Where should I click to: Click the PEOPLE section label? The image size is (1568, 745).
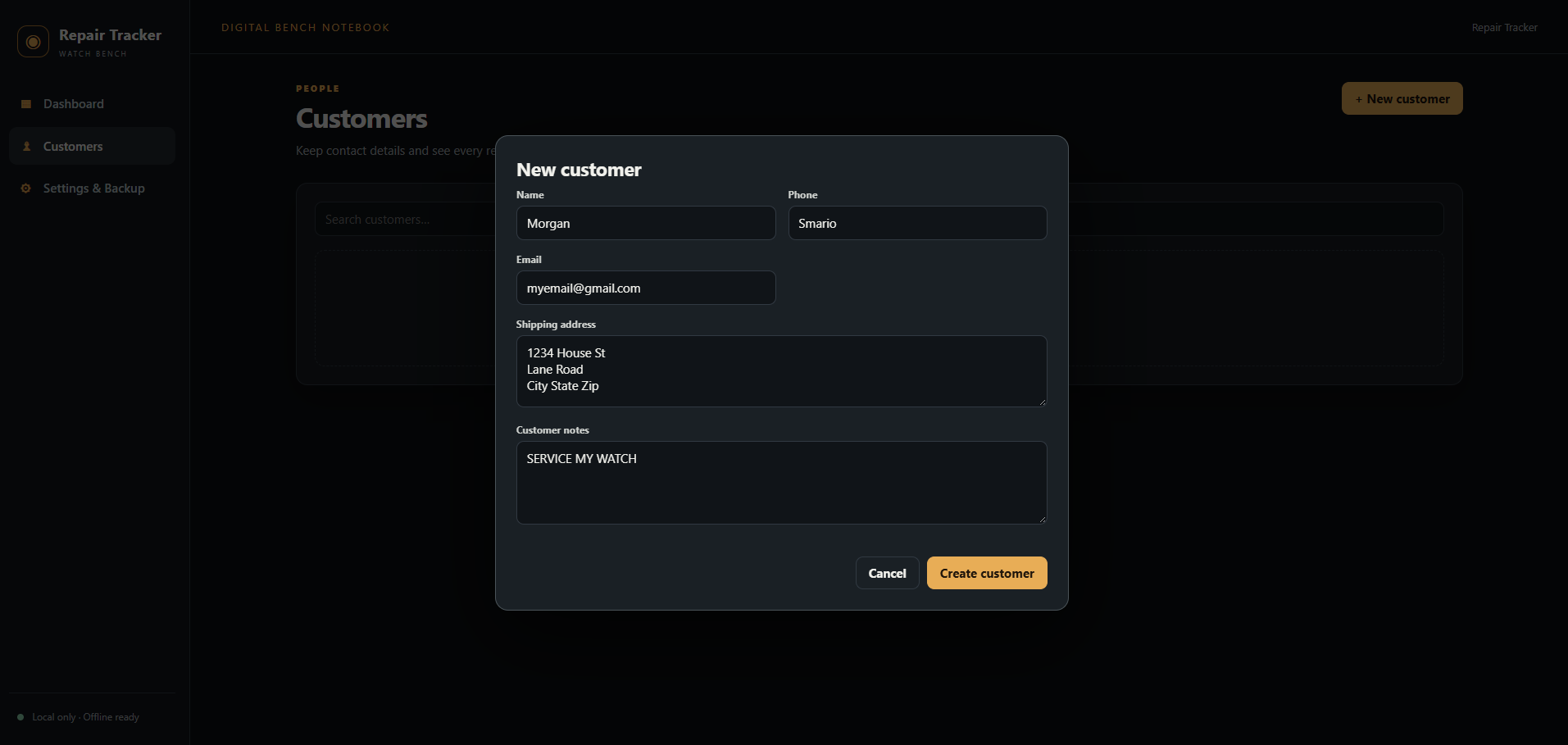[318, 89]
